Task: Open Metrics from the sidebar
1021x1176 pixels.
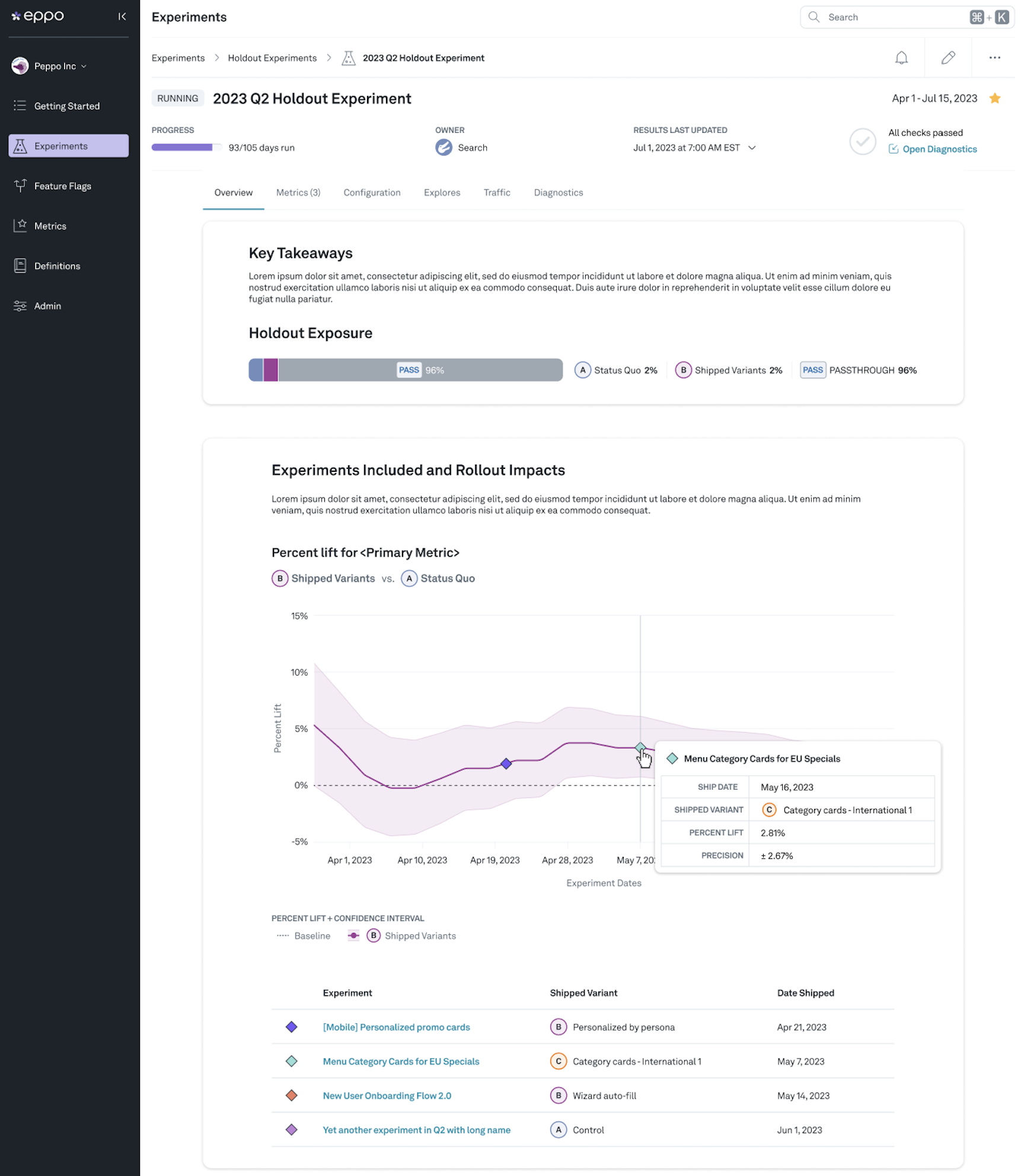Action: [50, 226]
